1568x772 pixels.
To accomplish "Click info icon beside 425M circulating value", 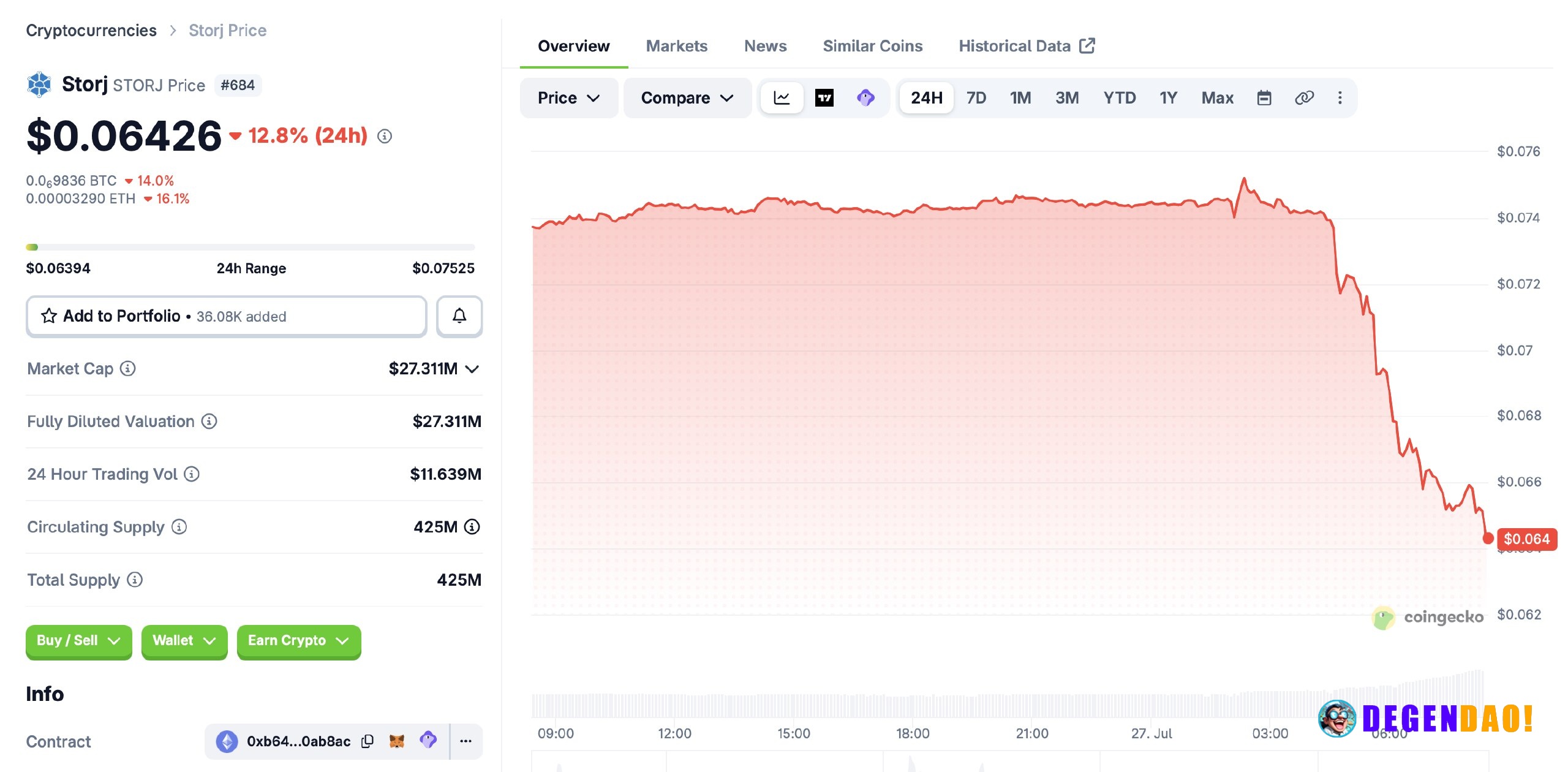I will click(472, 527).
